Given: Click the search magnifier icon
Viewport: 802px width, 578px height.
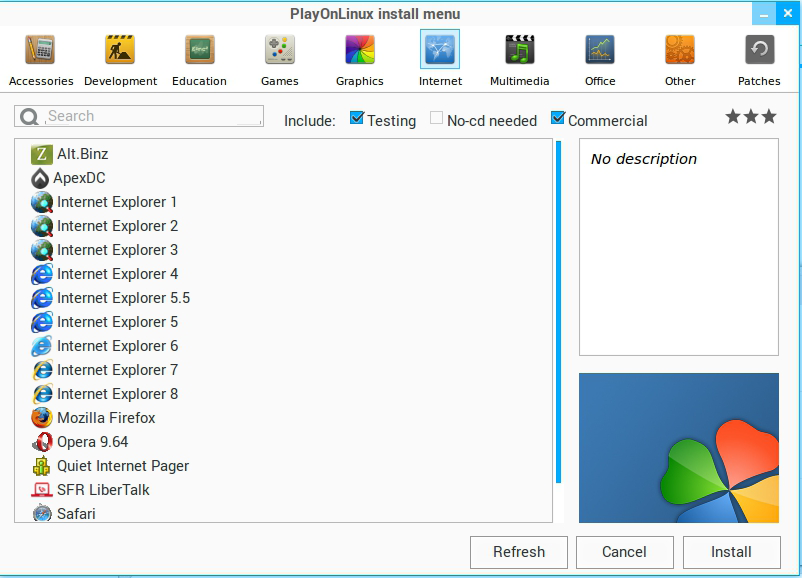Looking at the screenshot, I should (29, 117).
